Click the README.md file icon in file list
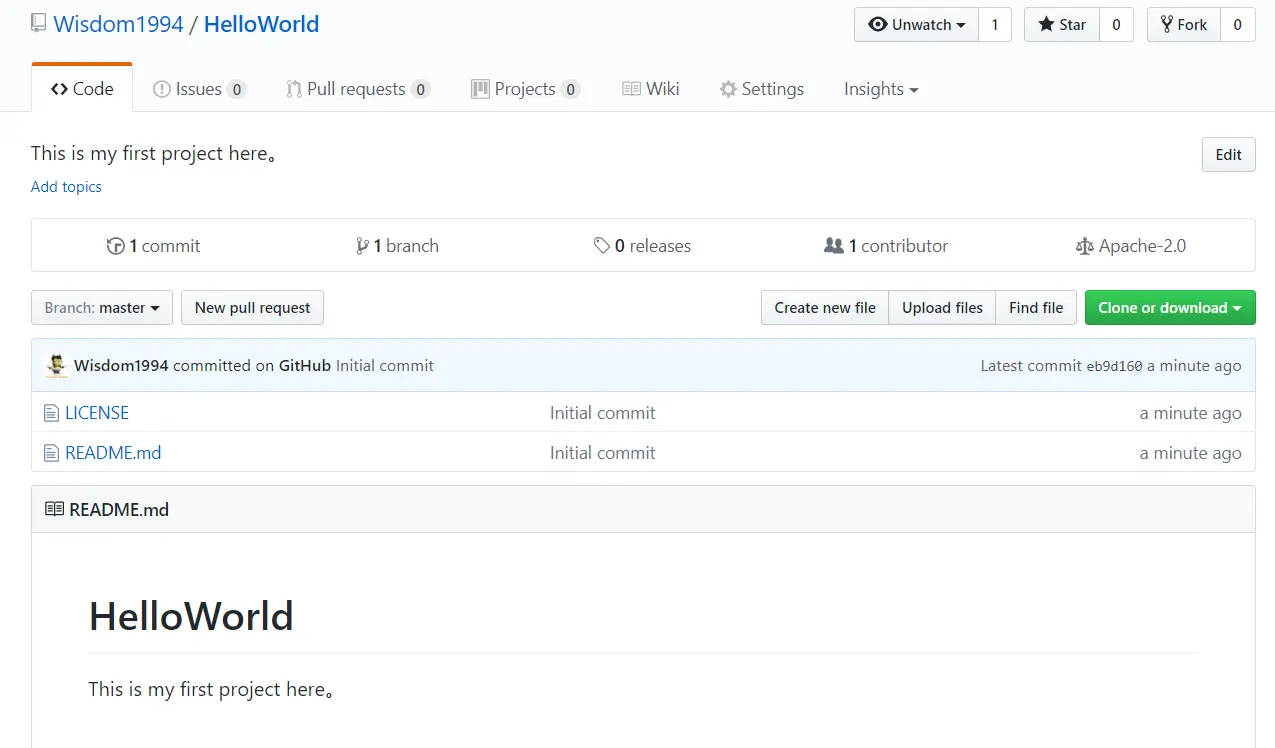This screenshot has height=748, width=1275. pyautogui.click(x=51, y=453)
